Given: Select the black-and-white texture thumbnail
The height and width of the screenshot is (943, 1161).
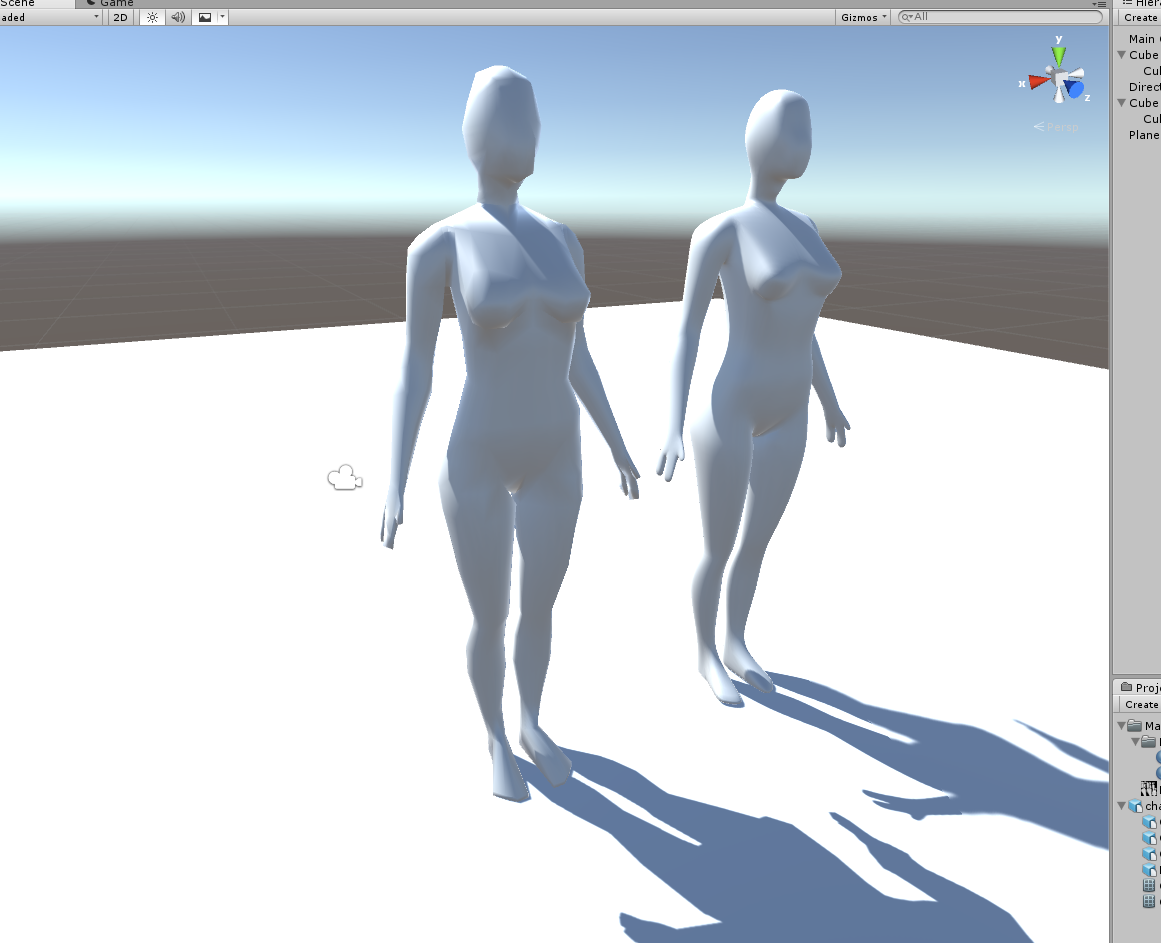Looking at the screenshot, I should click(x=1149, y=788).
